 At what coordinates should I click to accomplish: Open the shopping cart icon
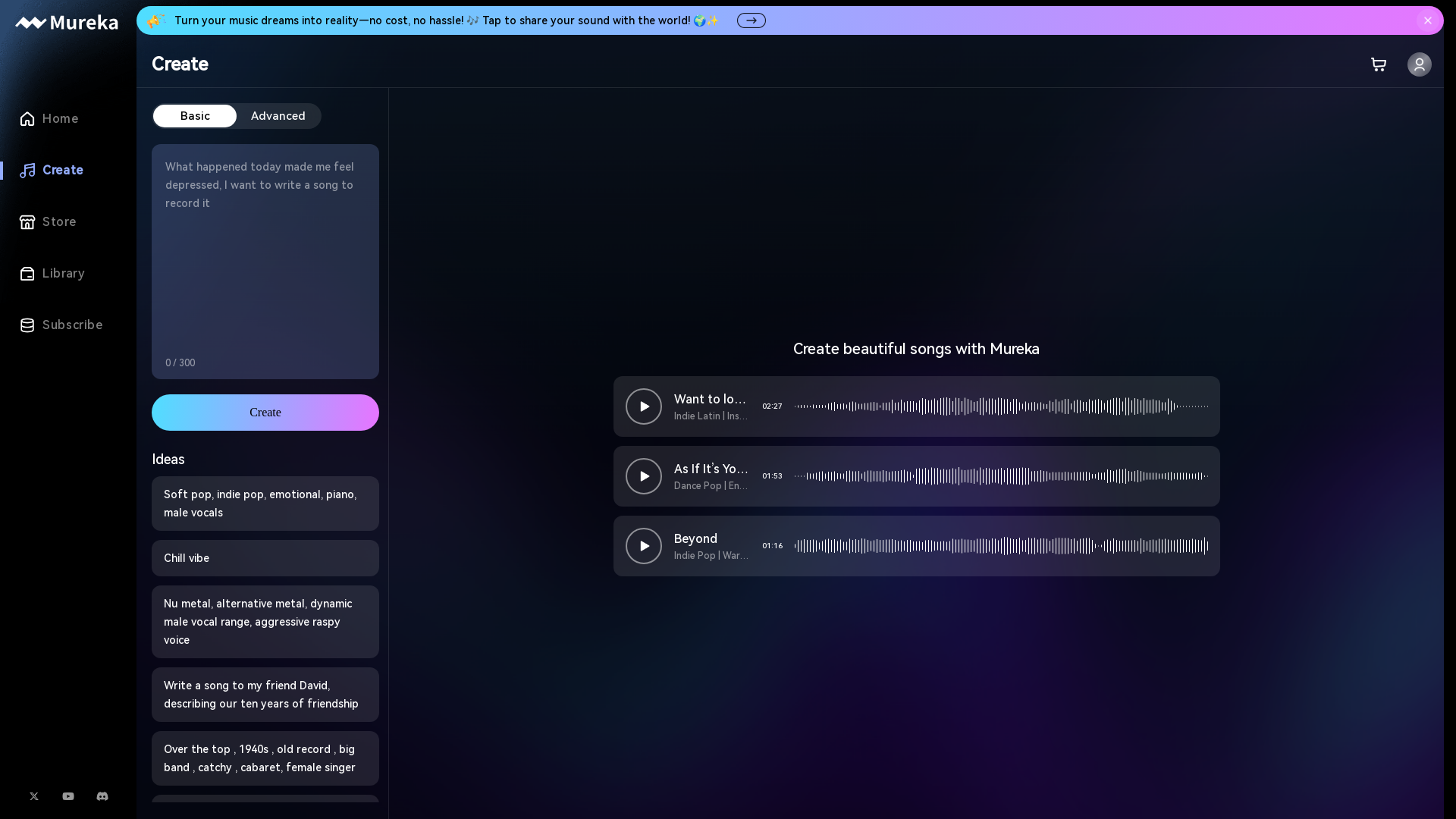tap(1379, 64)
